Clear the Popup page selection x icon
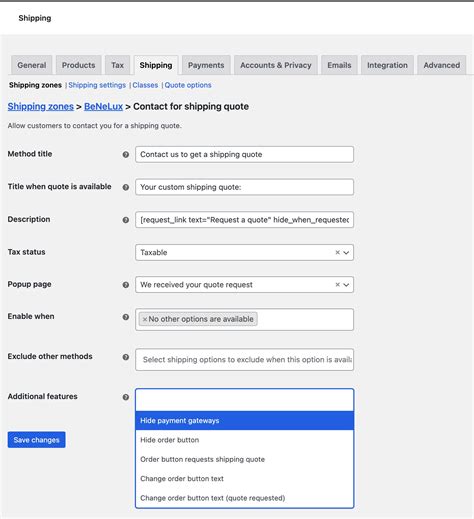Image resolution: width=474 pixels, height=519 pixels. click(337, 285)
